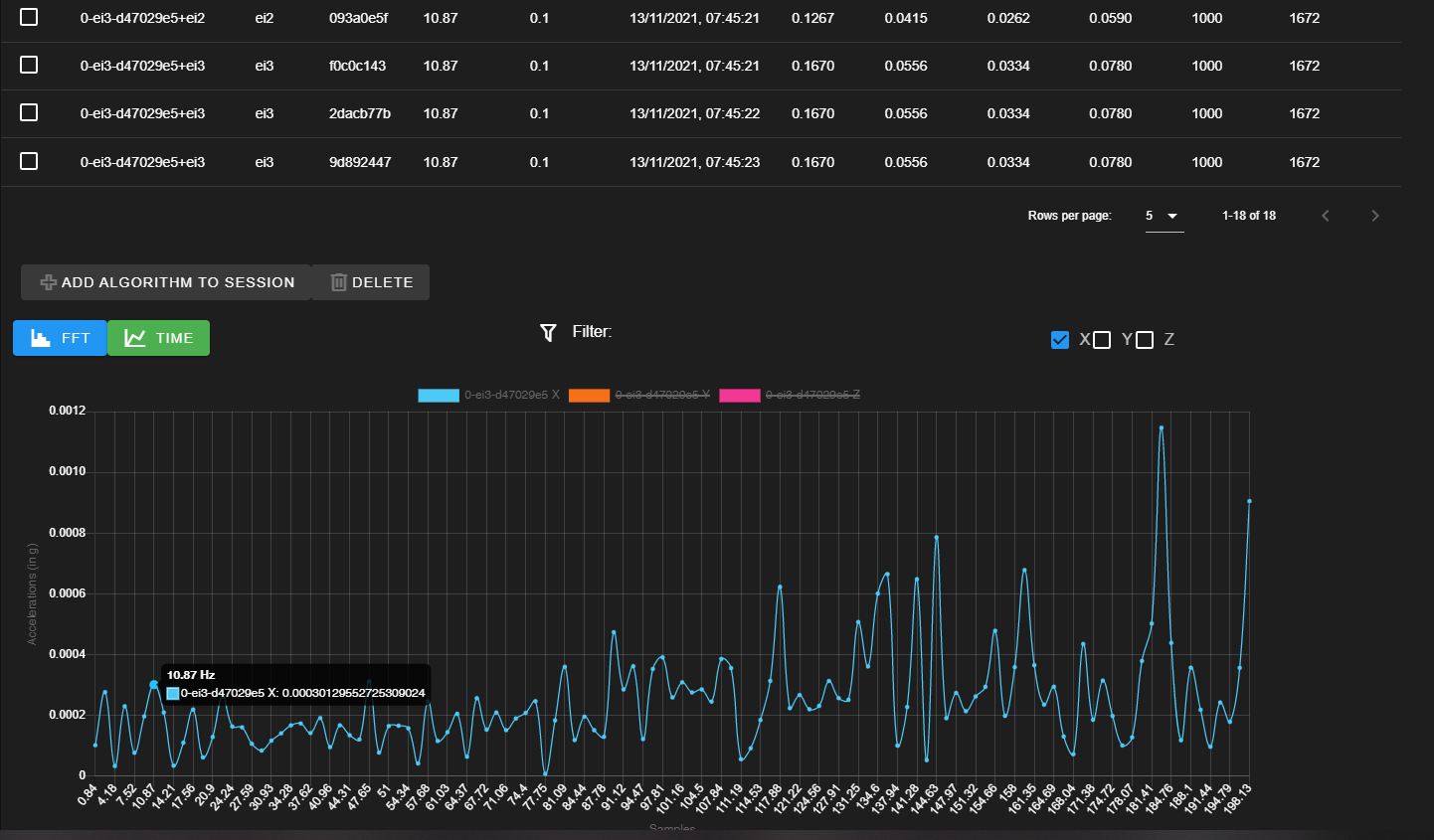Go to previous page arrow
Viewport: 1434px width, 840px height.
click(x=1326, y=216)
